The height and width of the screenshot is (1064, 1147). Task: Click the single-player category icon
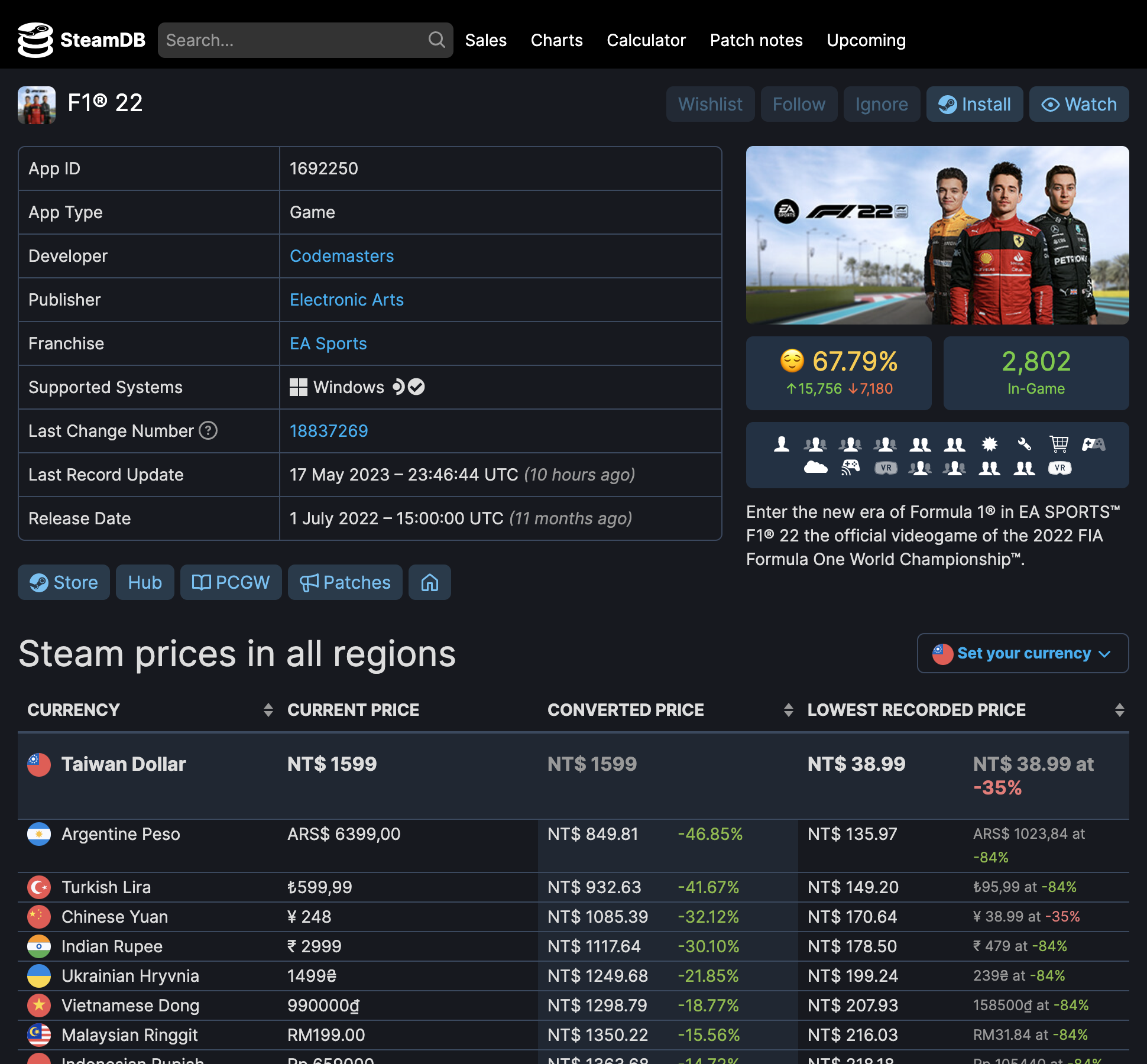(x=781, y=444)
